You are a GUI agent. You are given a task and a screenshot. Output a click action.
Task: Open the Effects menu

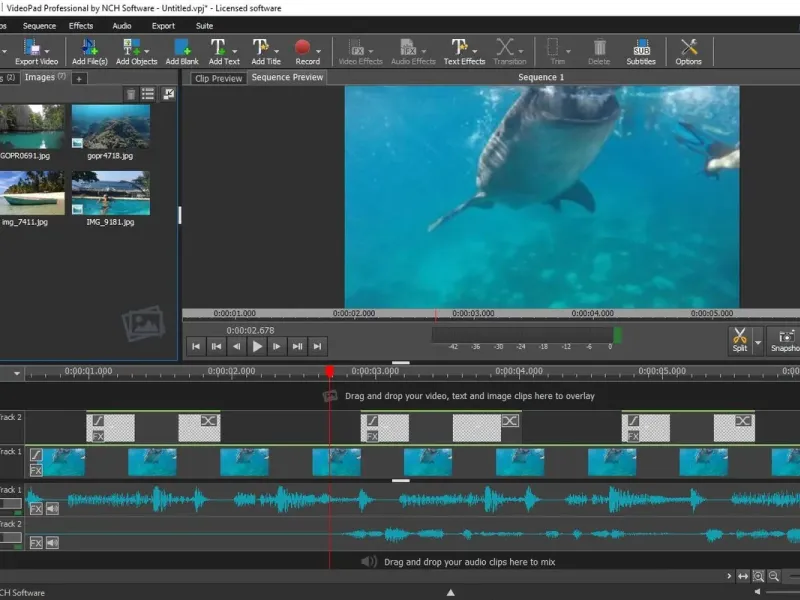tap(81, 26)
